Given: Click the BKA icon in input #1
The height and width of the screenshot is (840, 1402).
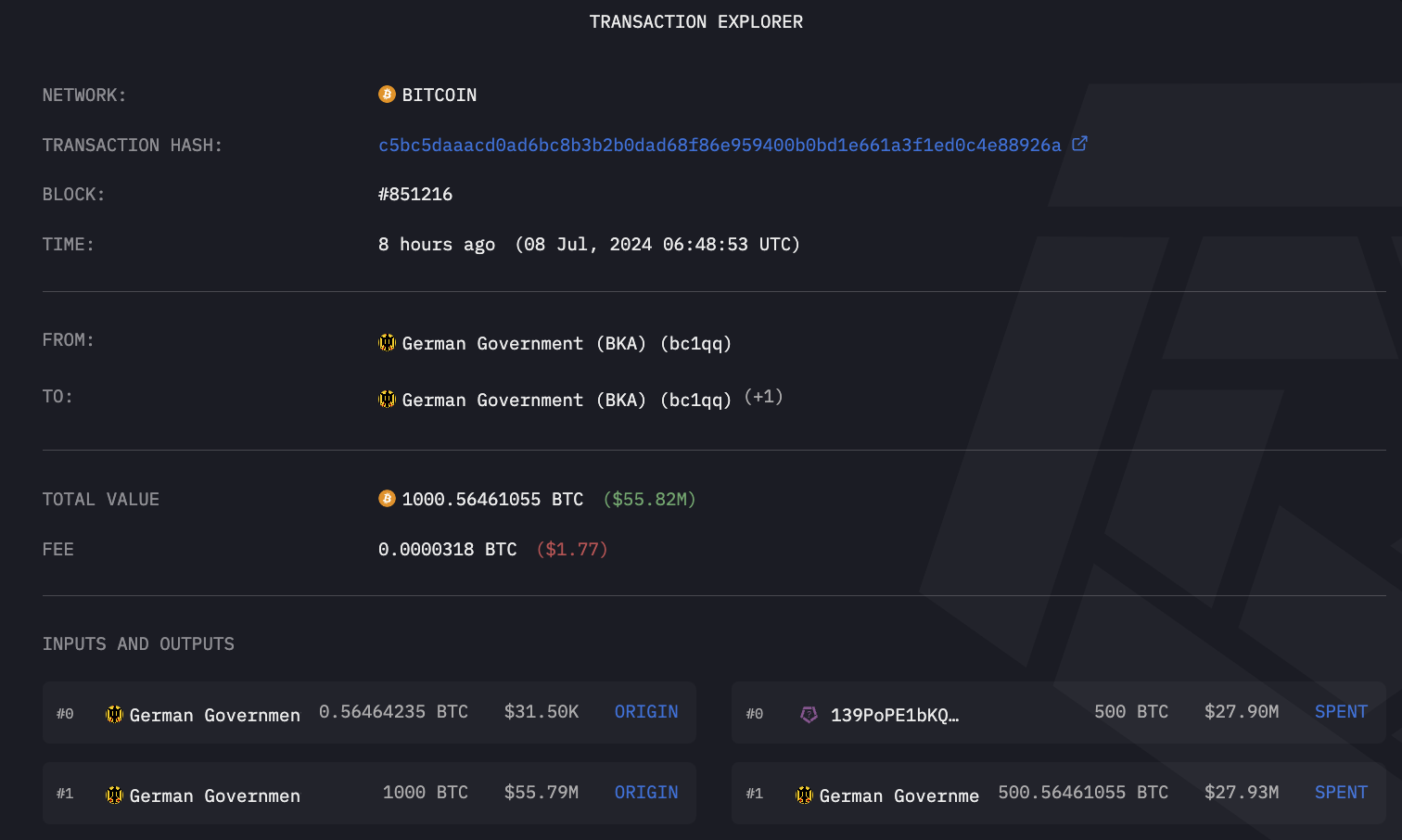Looking at the screenshot, I should 114,795.
